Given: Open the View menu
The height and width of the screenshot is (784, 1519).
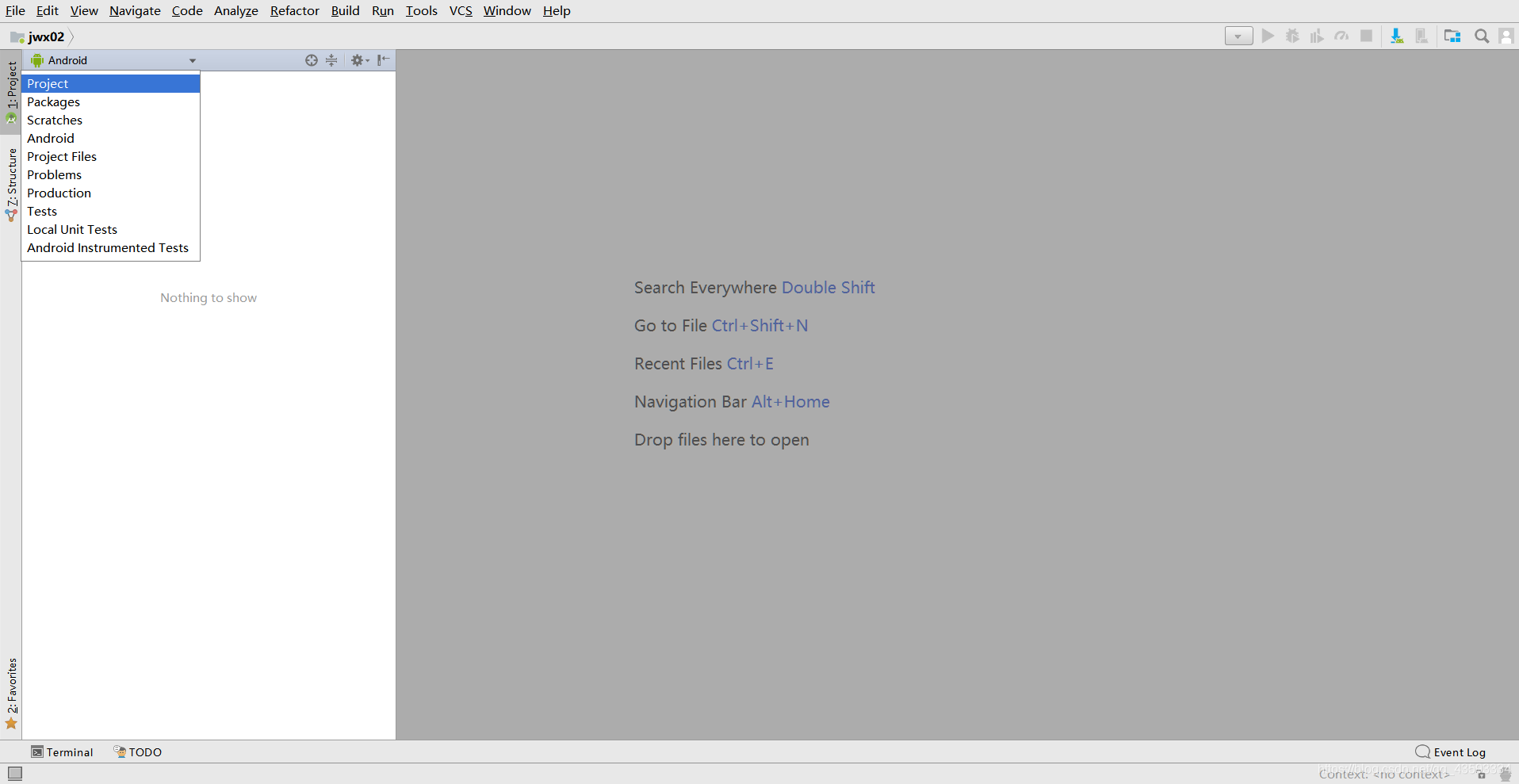Looking at the screenshot, I should coord(84,10).
